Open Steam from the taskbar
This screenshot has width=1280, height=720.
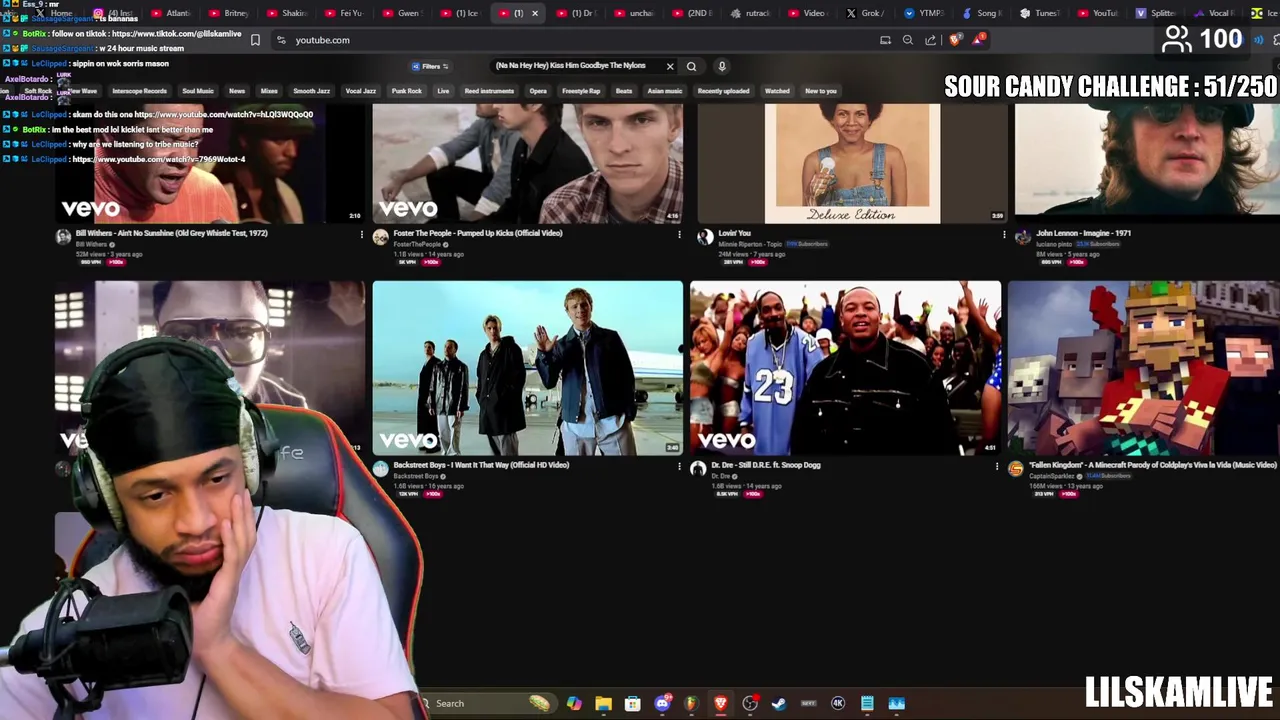tap(779, 703)
